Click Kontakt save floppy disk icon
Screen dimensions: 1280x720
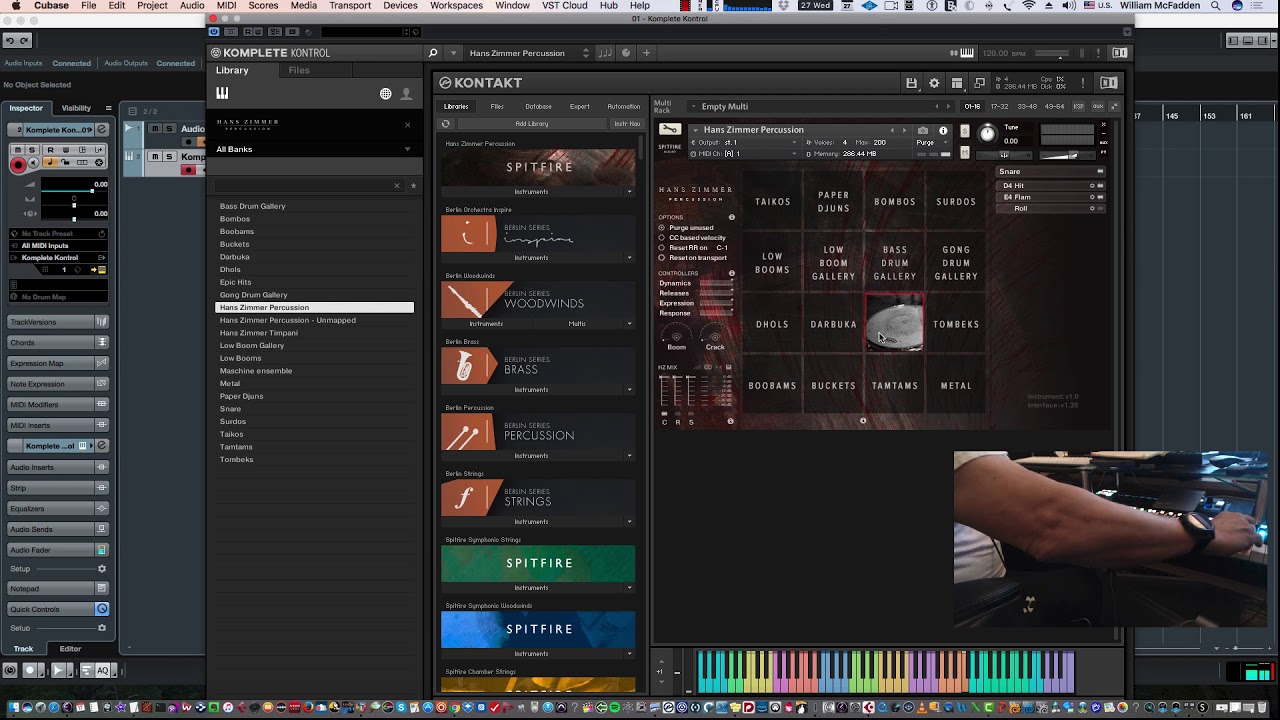click(911, 83)
